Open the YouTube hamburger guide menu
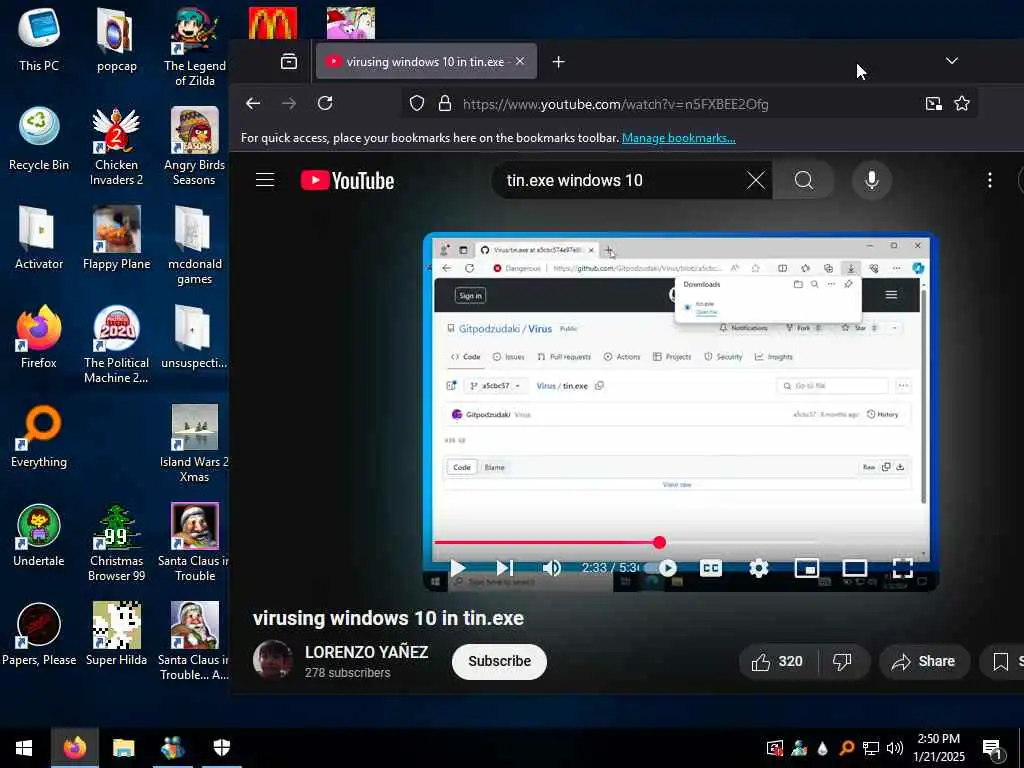This screenshot has height=768, width=1024. coord(264,180)
